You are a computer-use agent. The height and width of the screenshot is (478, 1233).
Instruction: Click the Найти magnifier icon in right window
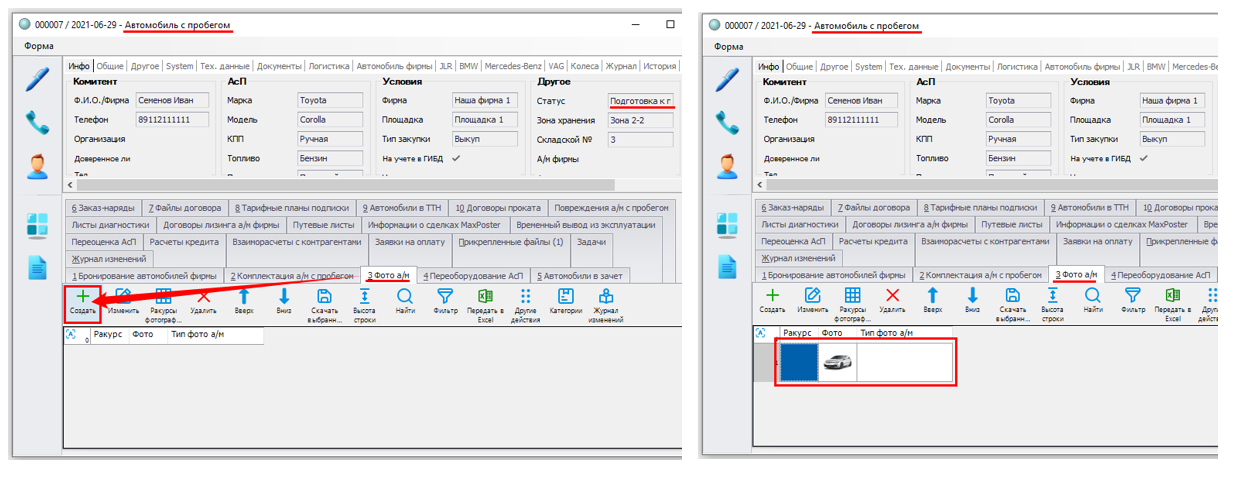coord(1092,295)
